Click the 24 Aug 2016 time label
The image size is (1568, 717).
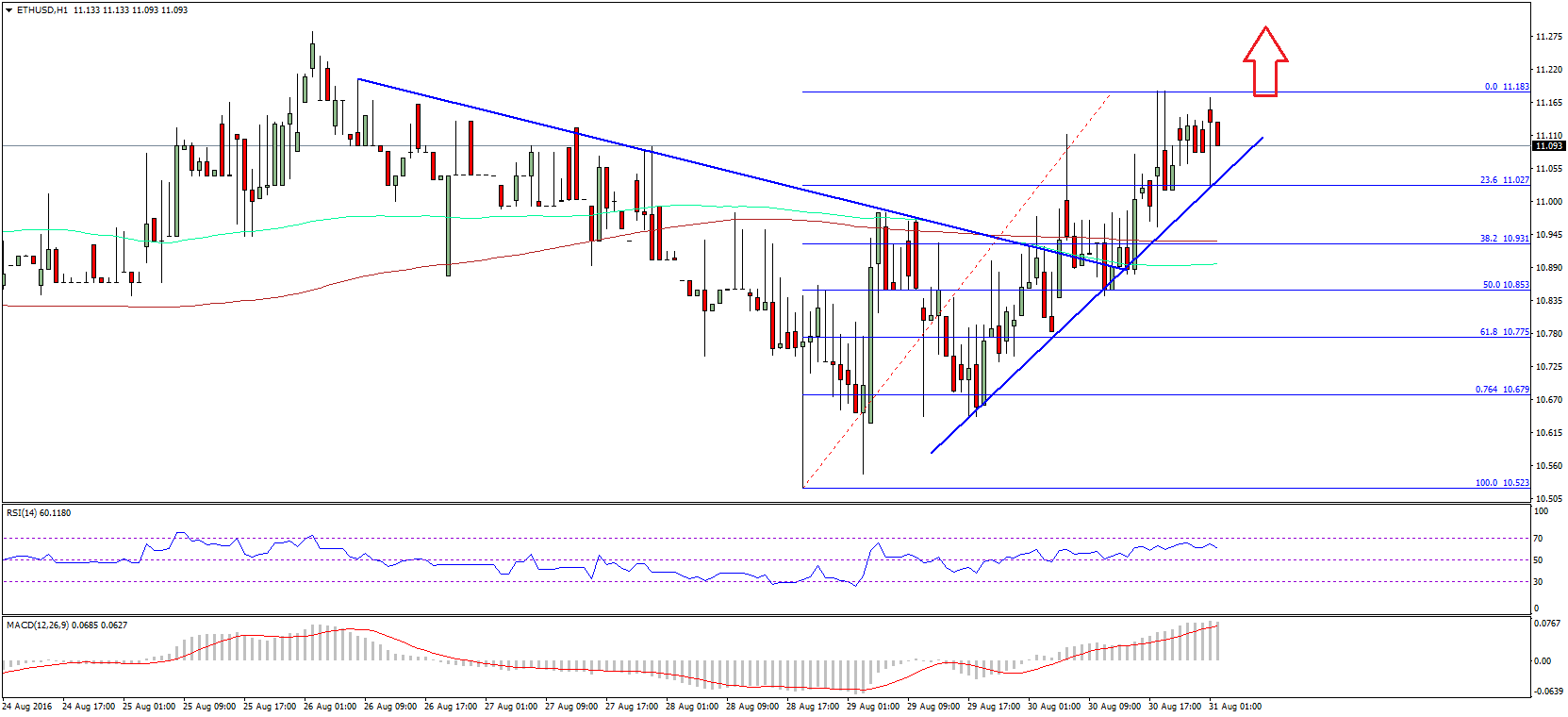pyautogui.click(x=27, y=707)
